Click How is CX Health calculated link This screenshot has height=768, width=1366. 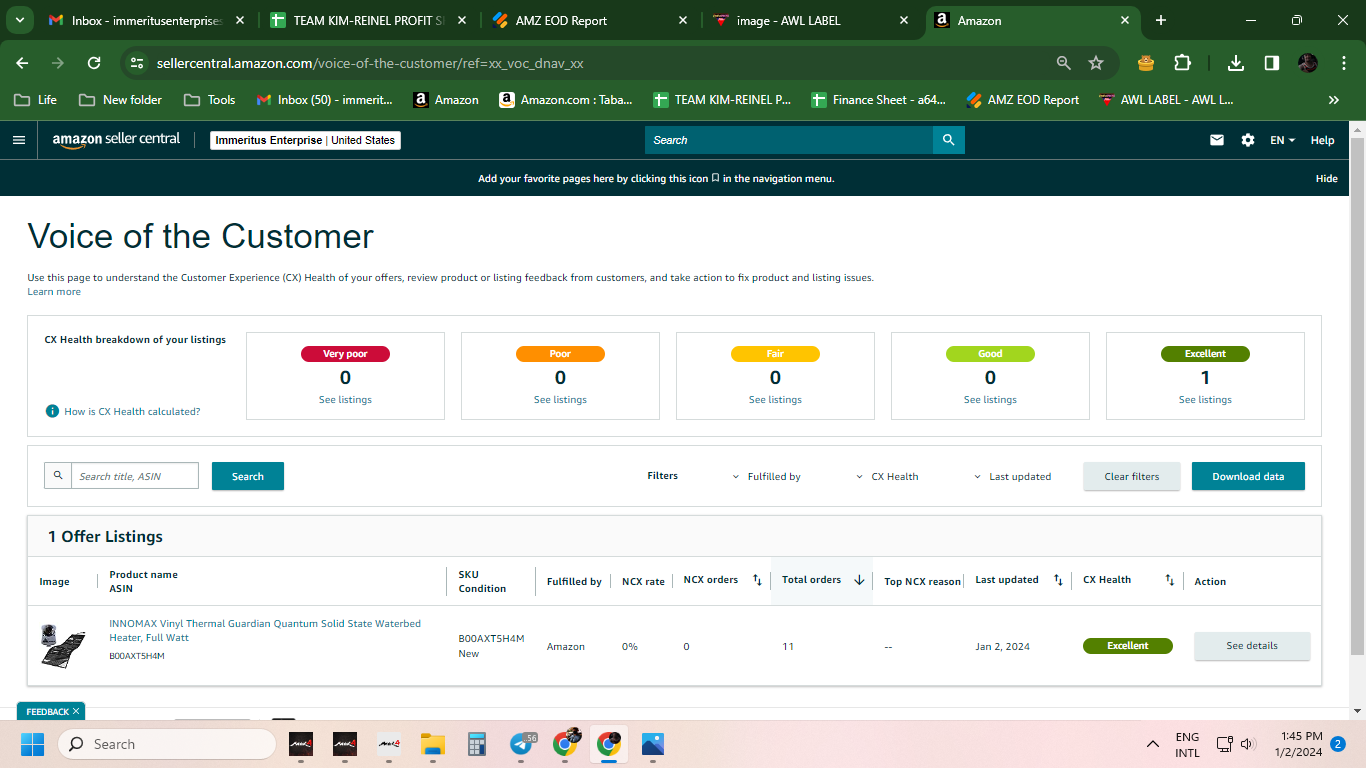132,412
